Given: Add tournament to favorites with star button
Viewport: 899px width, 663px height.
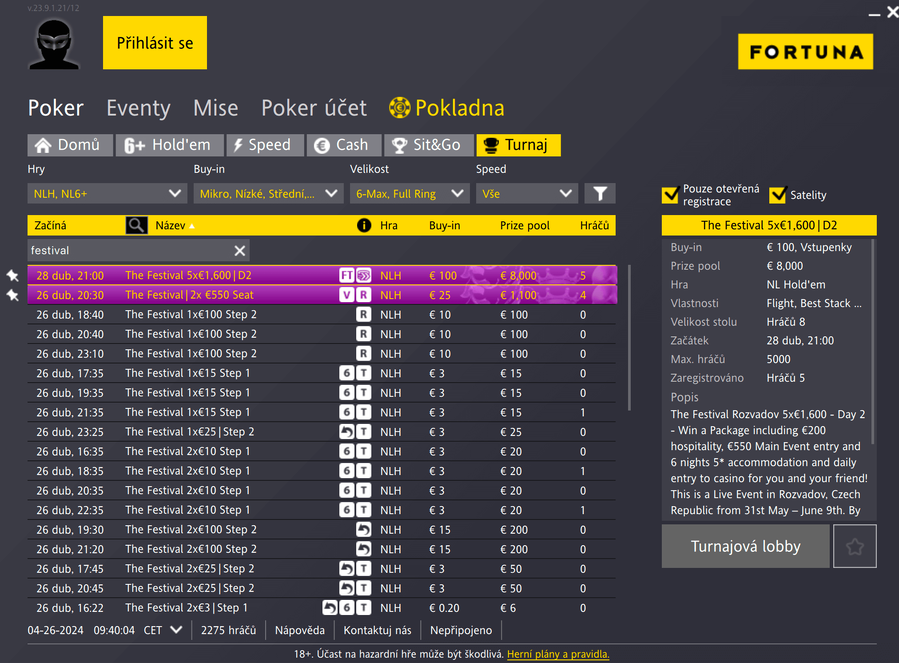Looking at the screenshot, I should click(x=854, y=546).
